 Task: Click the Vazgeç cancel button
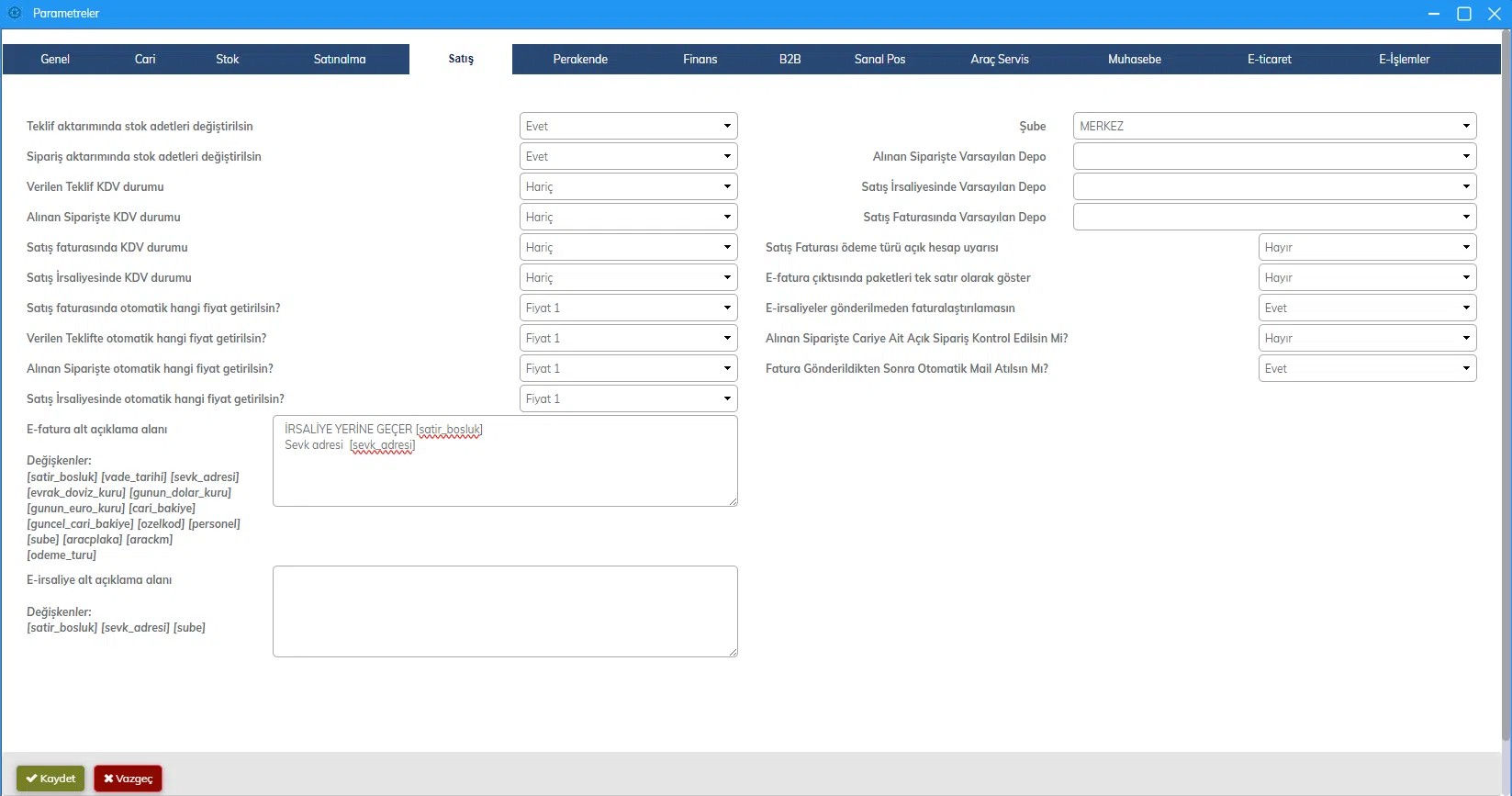pos(128,779)
